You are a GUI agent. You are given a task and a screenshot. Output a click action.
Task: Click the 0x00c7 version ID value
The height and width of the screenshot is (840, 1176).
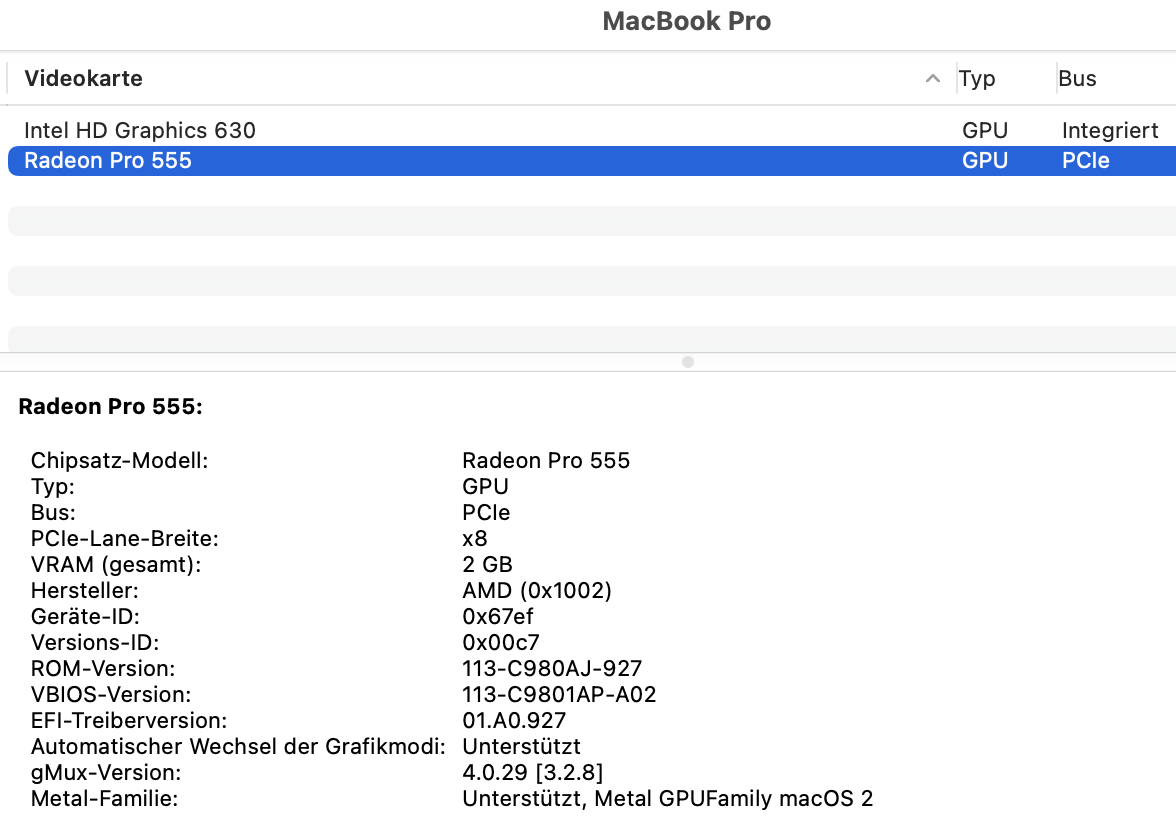501,643
